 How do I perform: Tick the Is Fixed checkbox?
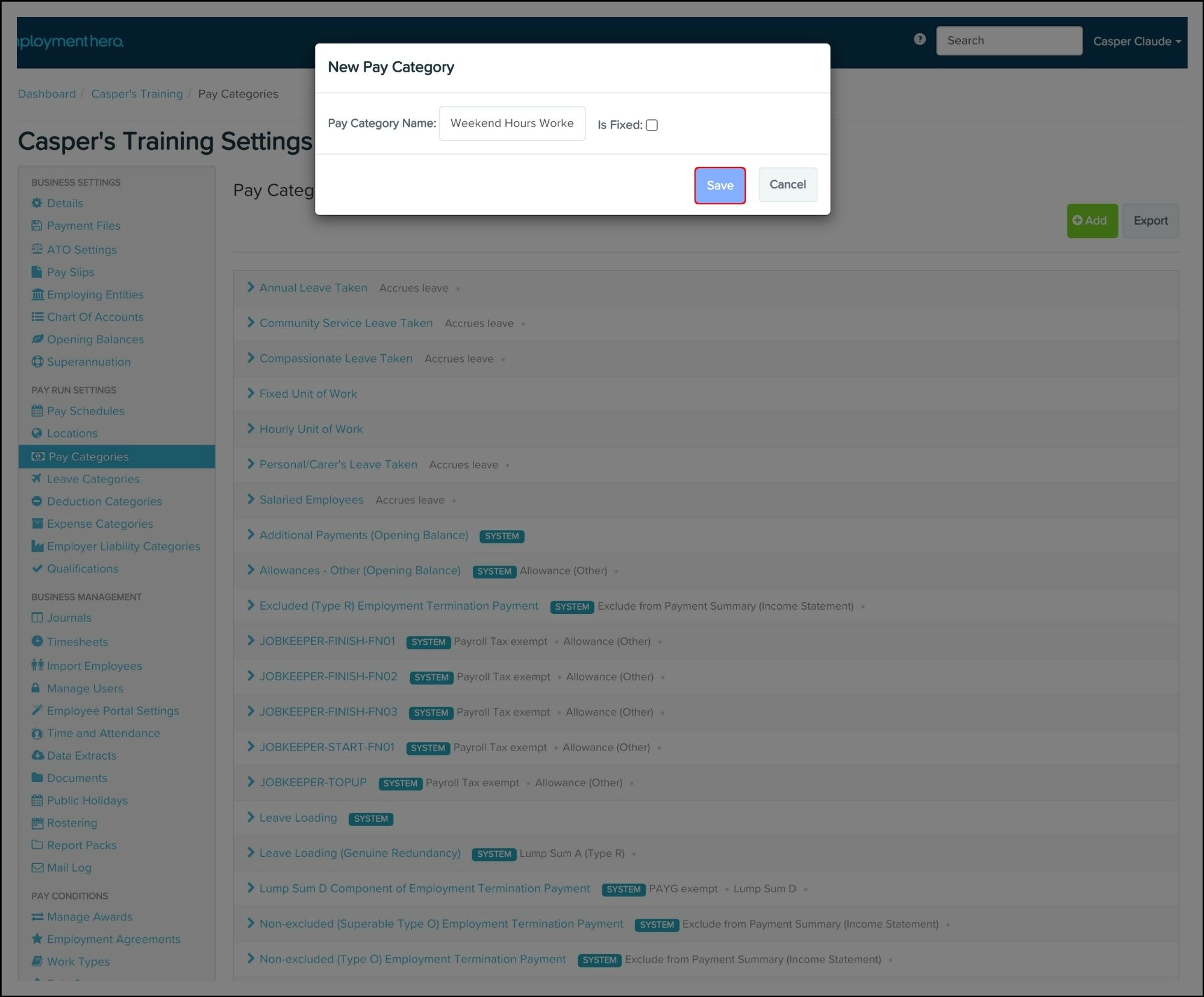[x=652, y=125]
